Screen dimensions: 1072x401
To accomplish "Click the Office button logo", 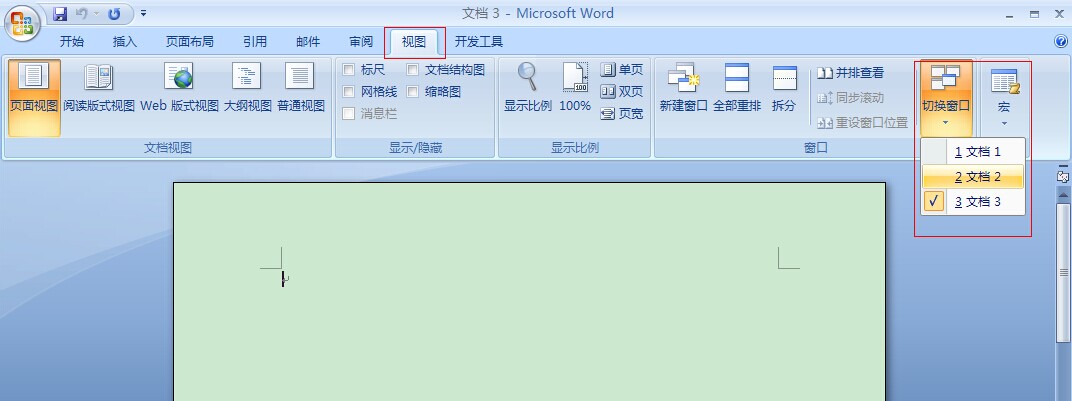I will (x=22, y=23).
